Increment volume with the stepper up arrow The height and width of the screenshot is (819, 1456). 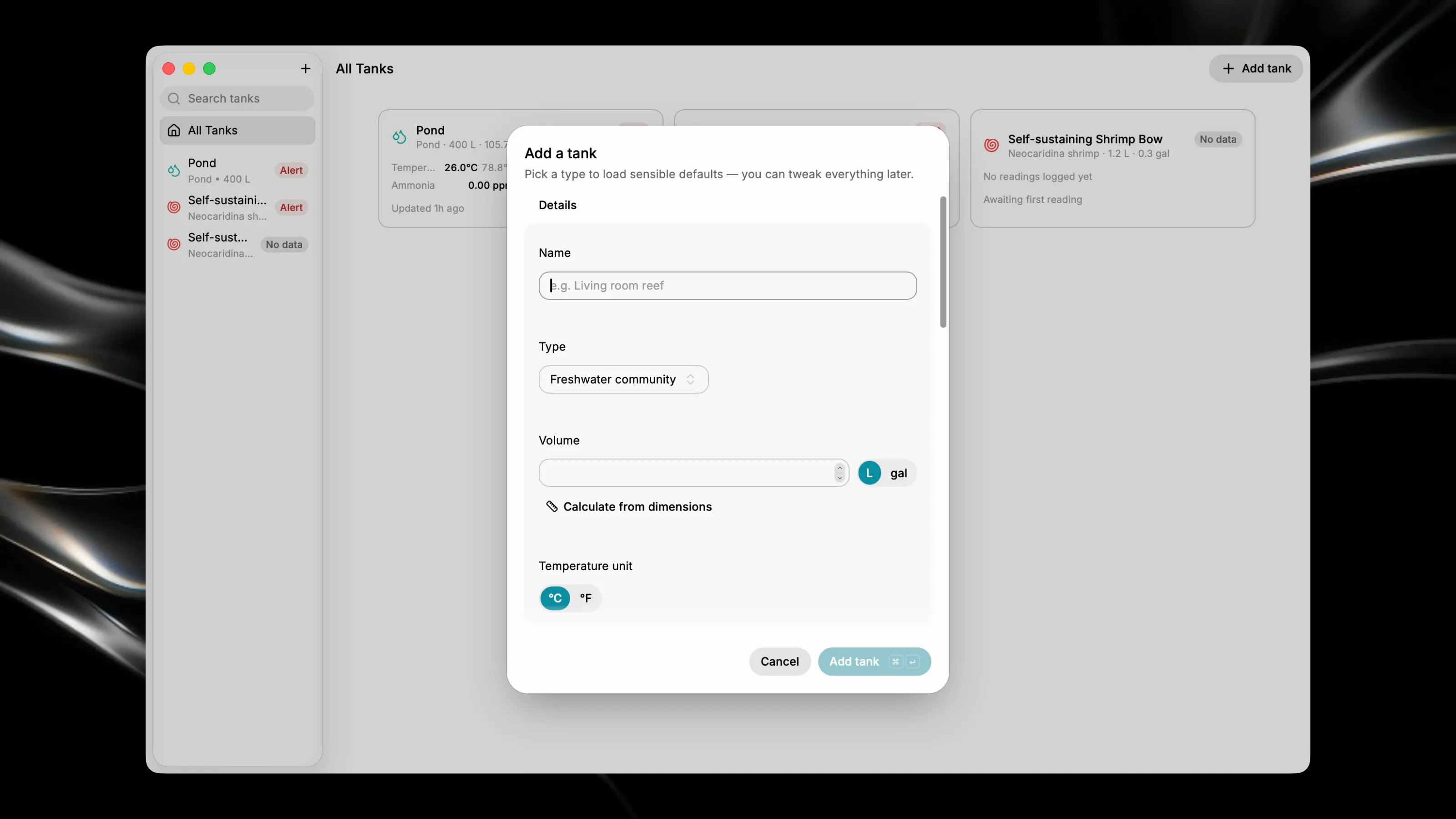pyautogui.click(x=839, y=468)
